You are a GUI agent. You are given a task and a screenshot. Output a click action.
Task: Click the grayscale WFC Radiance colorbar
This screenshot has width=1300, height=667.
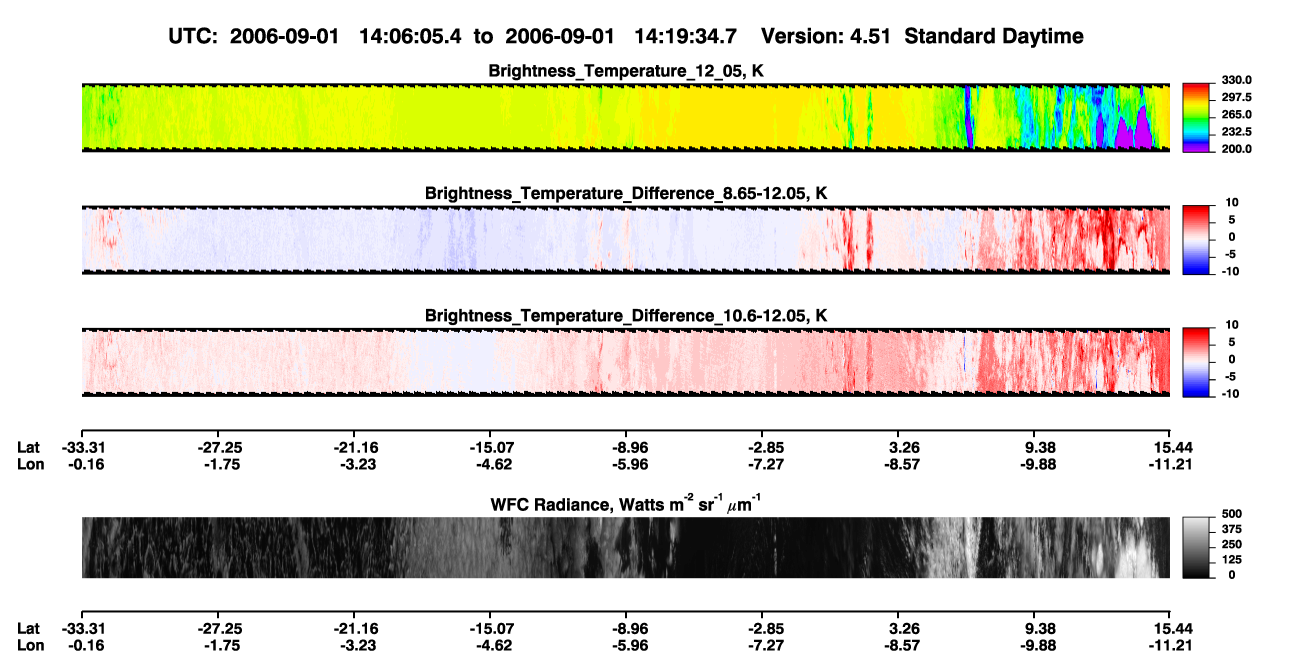pyautogui.click(x=1196, y=547)
